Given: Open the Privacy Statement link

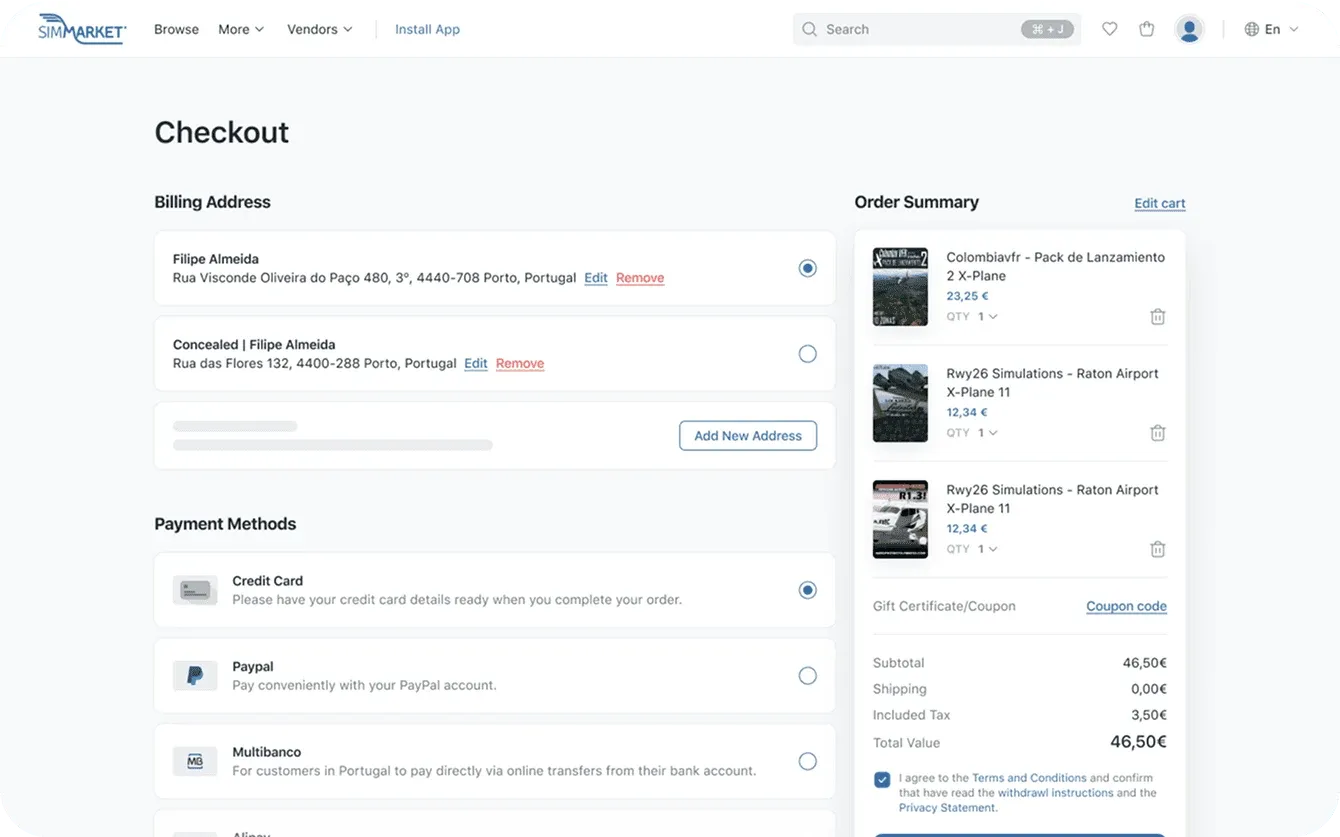Looking at the screenshot, I should point(947,808).
